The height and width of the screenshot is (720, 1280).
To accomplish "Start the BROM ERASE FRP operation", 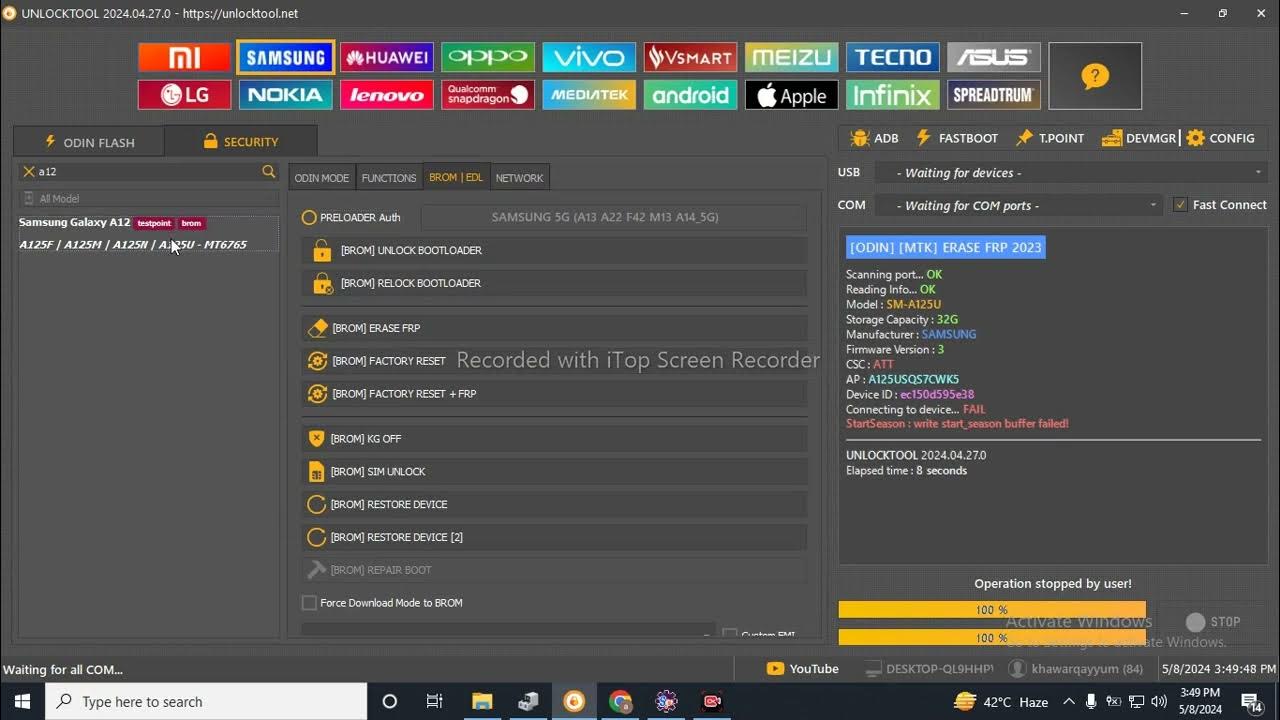I will (x=555, y=328).
